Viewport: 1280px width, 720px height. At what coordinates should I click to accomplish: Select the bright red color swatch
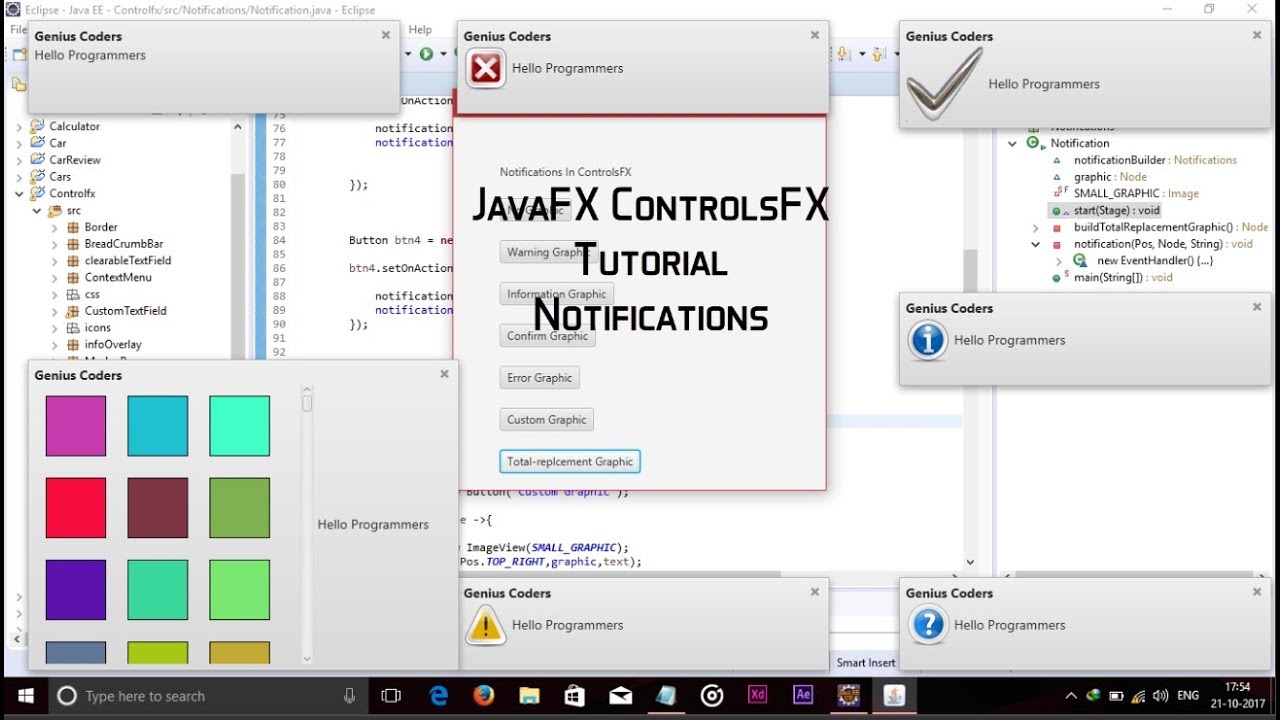pos(76,508)
